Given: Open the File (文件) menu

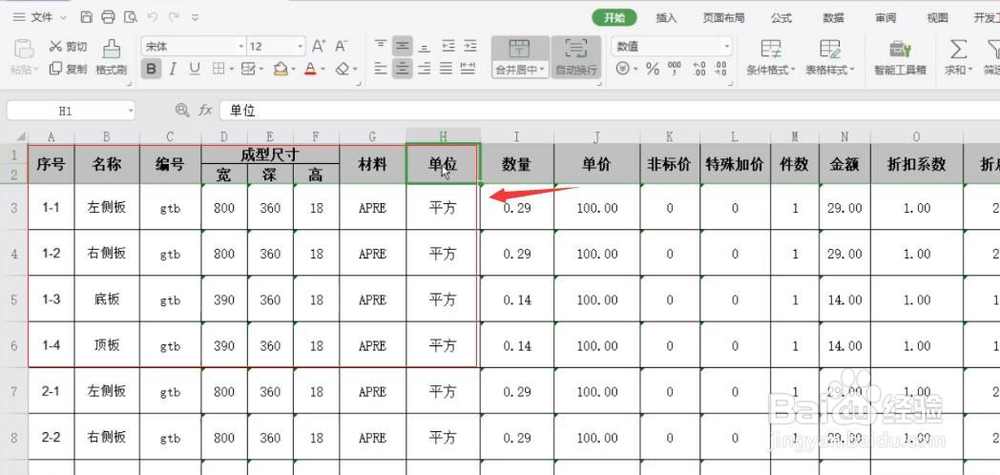Looking at the screenshot, I should pos(40,17).
